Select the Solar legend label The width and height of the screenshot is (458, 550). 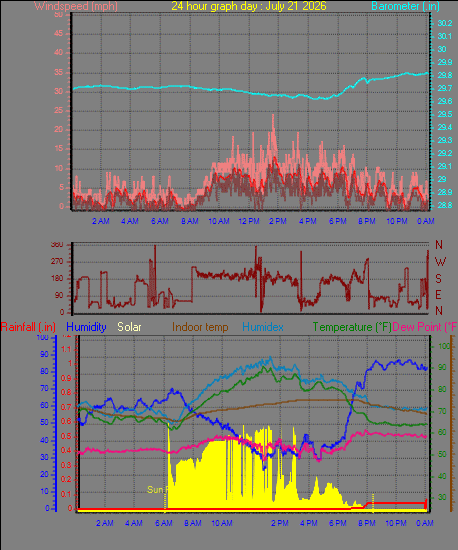point(129,327)
